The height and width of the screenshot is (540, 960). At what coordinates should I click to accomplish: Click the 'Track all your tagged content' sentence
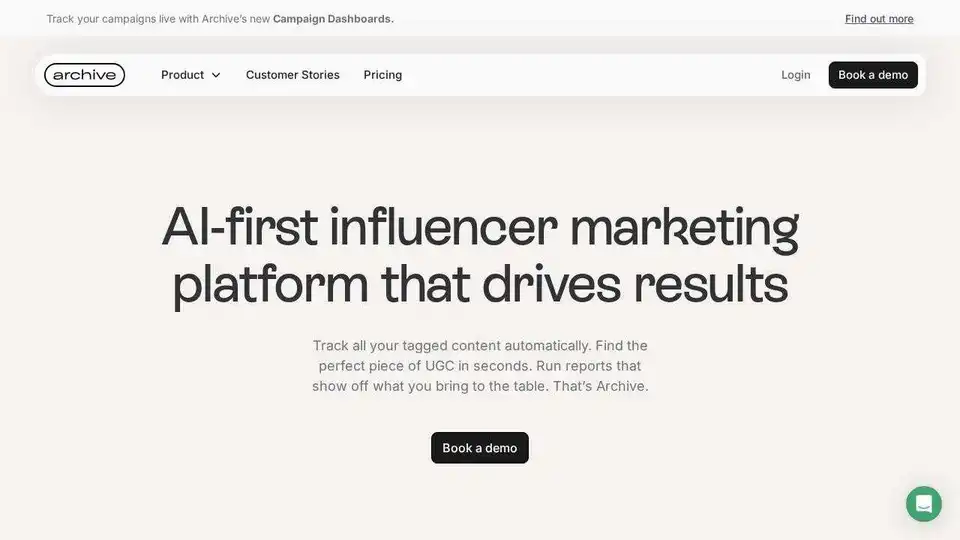452,345
